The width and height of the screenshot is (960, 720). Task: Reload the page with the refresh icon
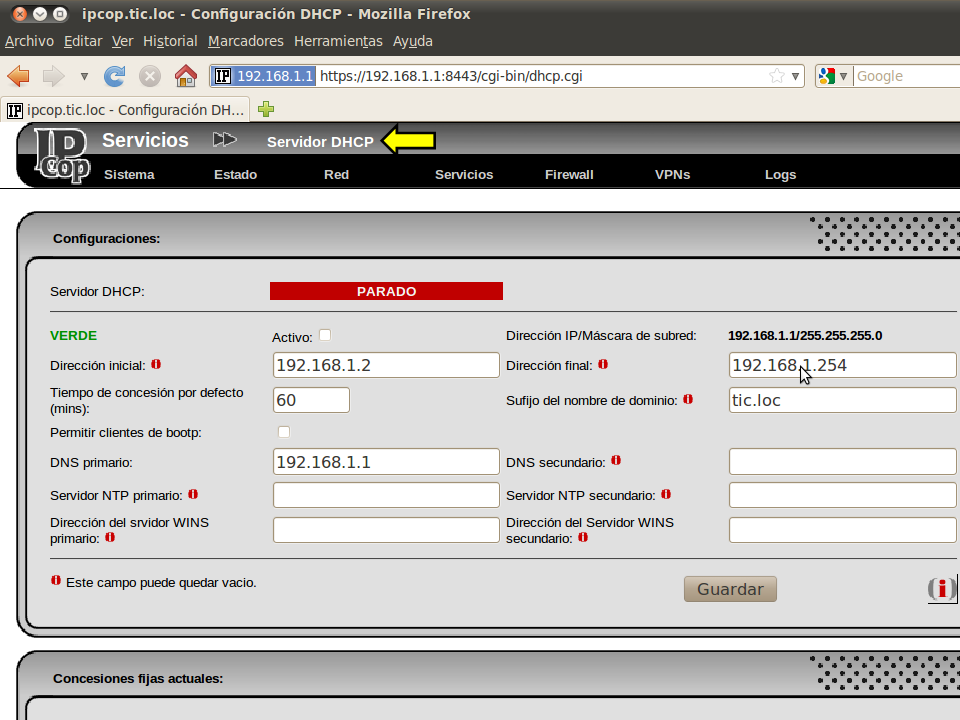(x=115, y=76)
